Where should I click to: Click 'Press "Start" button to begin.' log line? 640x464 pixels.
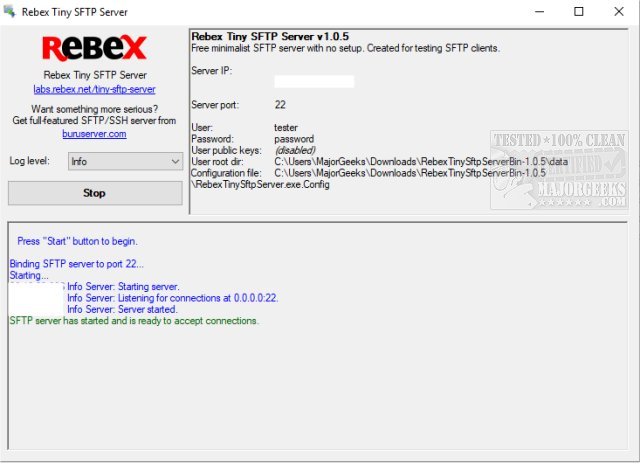(x=77, y=241)
